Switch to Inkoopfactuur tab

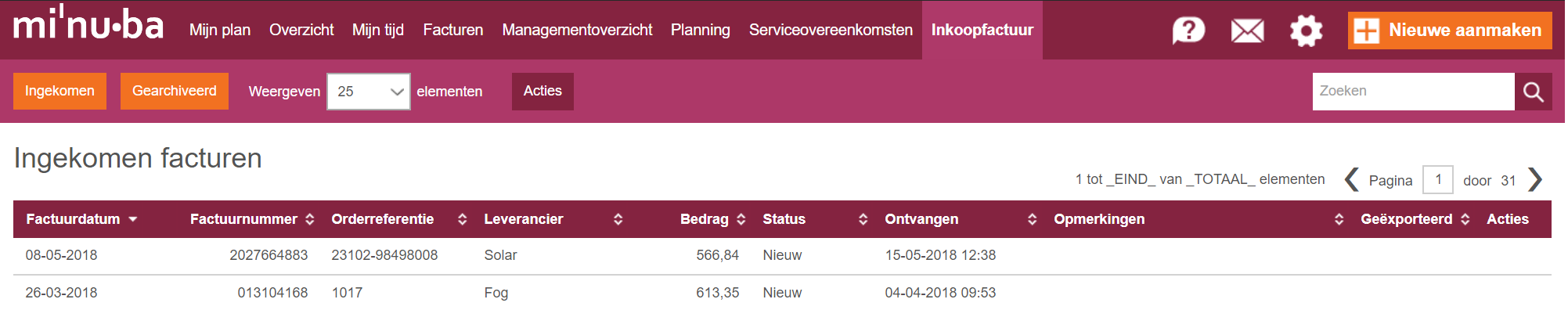point(982,30)
